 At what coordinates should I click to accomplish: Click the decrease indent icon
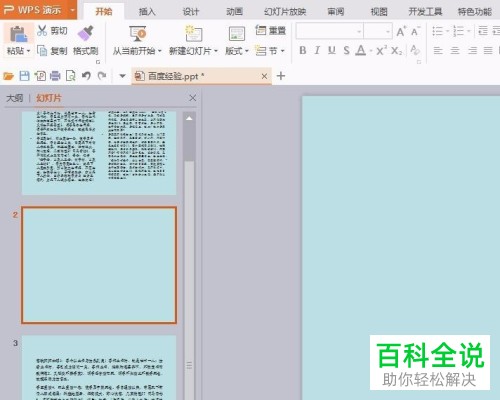pos(483,31)
